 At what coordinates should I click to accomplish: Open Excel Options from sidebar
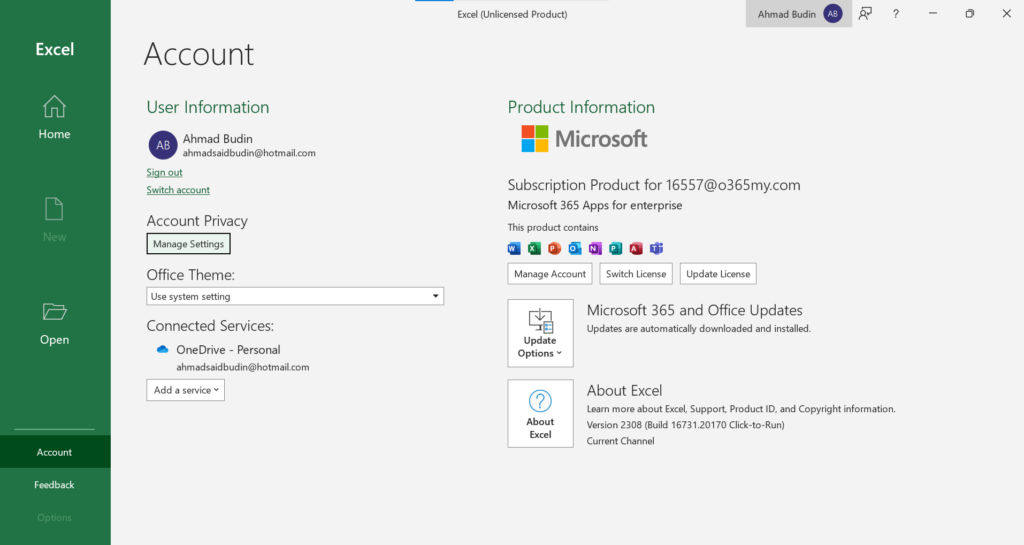55,517
